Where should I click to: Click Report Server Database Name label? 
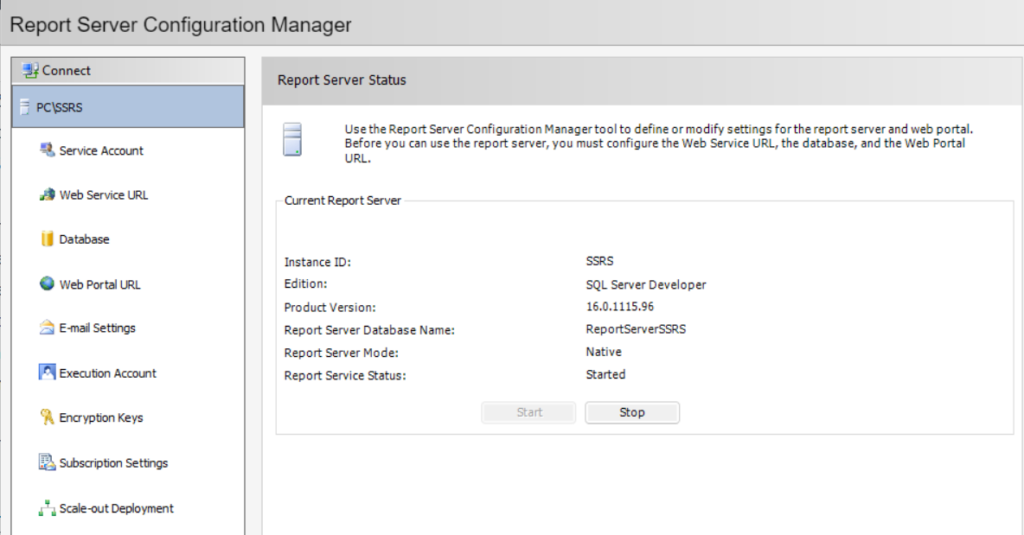pos(369,330)
